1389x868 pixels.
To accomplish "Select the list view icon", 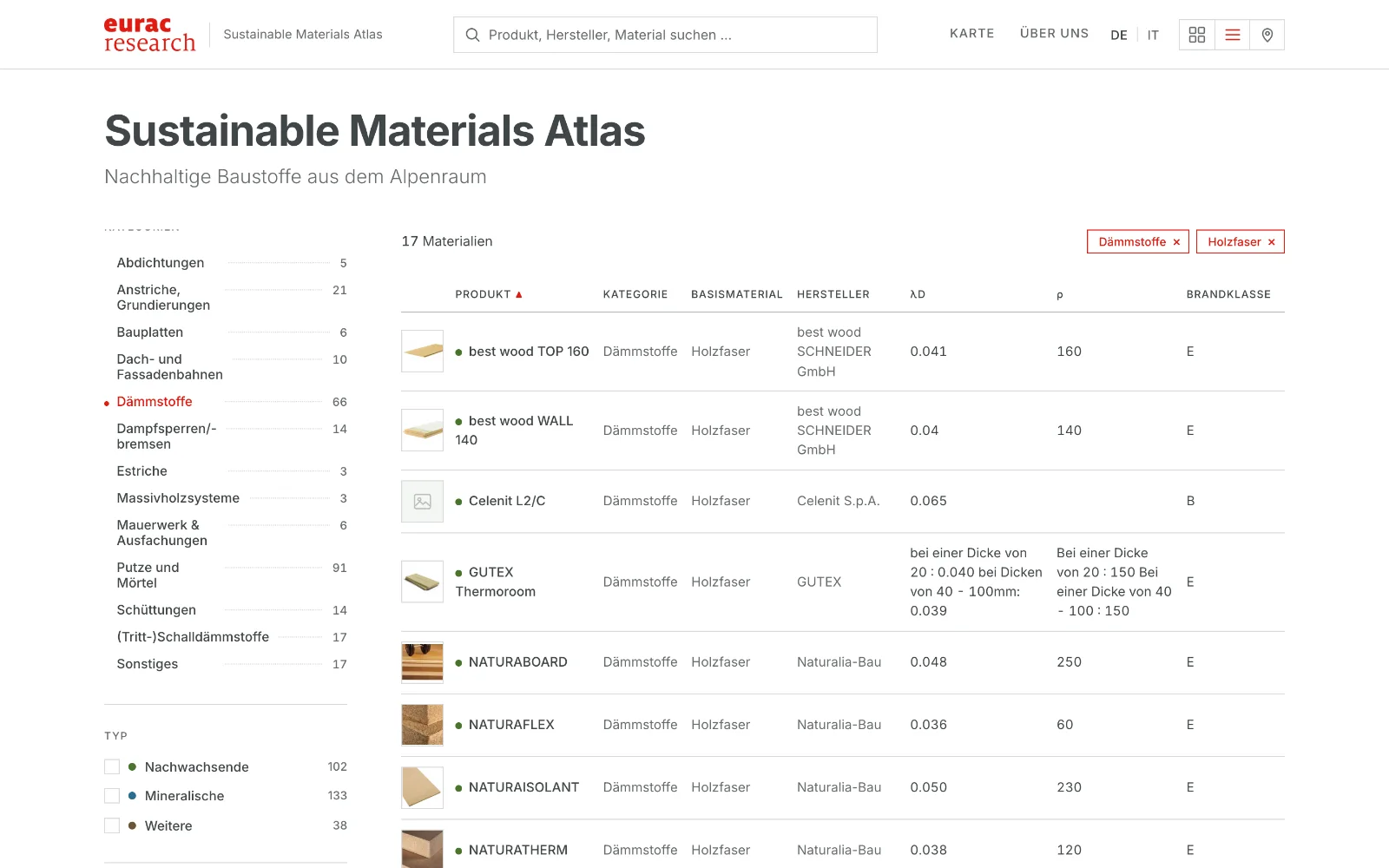I will (x=1232, y=35).
